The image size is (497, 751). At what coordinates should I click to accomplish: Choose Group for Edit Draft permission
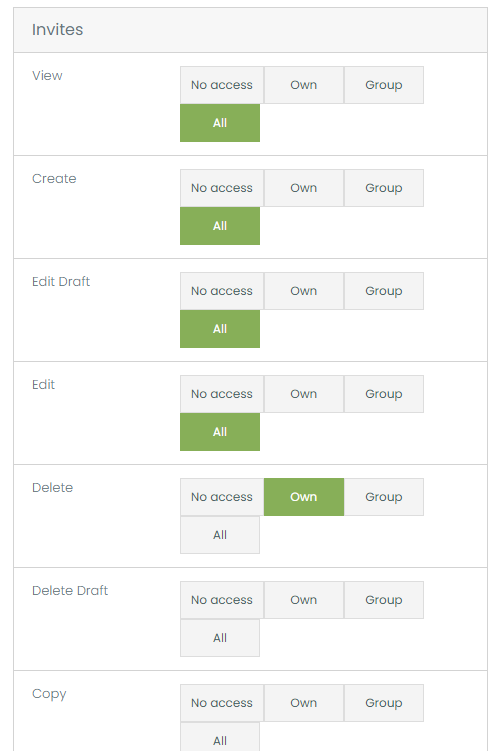coord(384,291)
